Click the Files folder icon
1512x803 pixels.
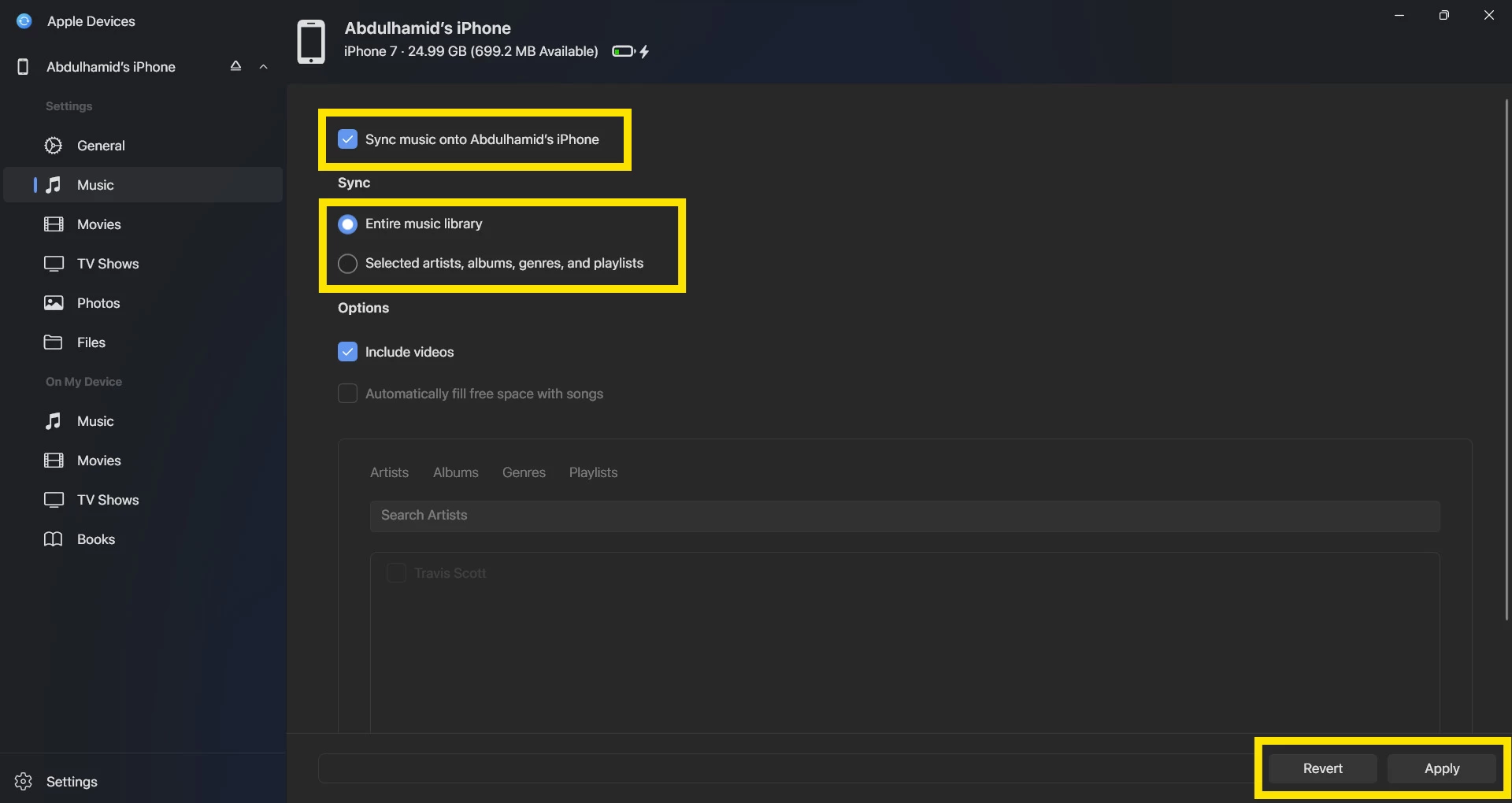[x=54, y=342]
